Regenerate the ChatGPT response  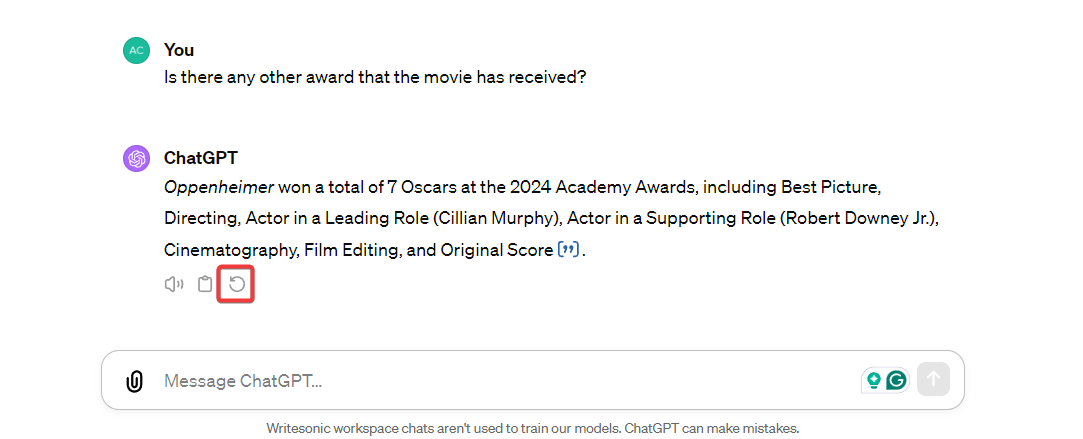click(237, 284)
